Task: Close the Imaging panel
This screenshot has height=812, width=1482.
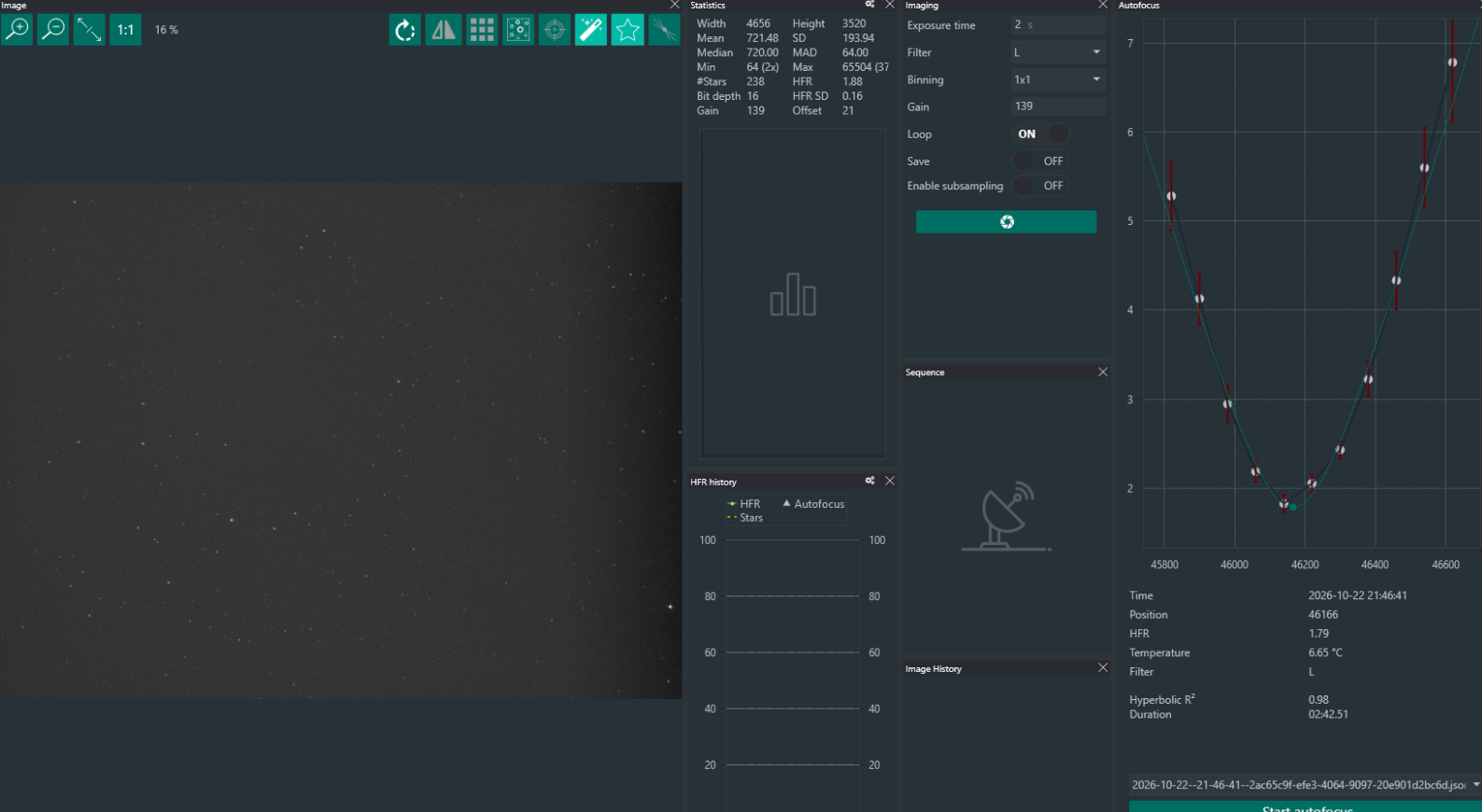Action: (1103, 5)
